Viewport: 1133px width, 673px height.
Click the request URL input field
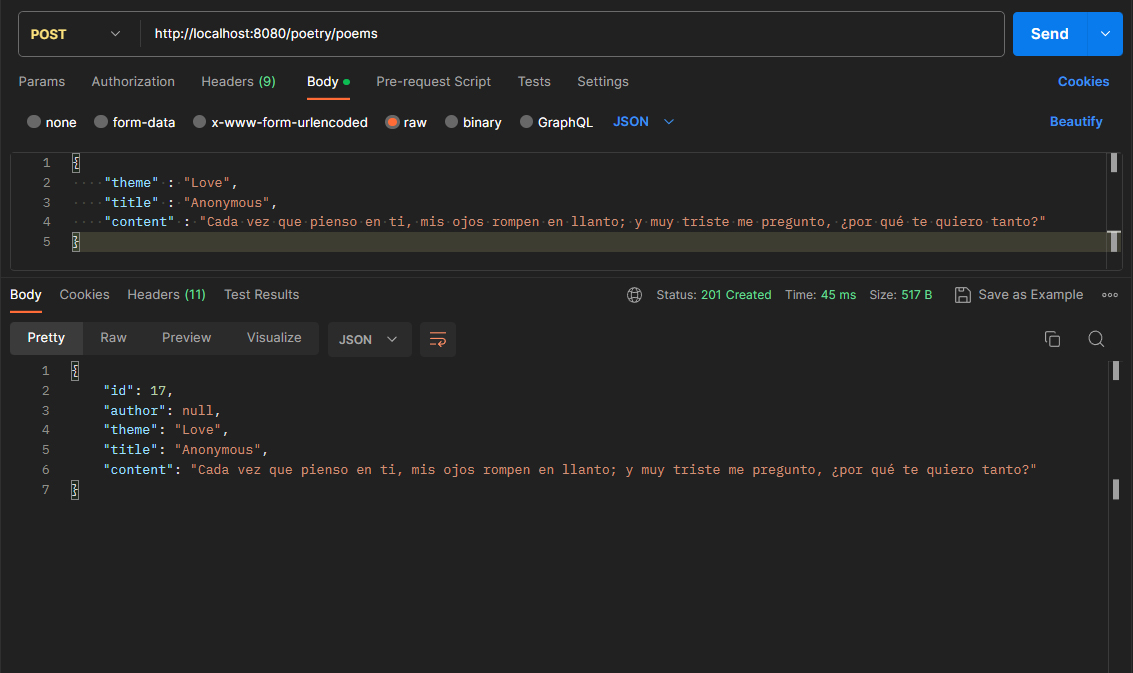pyautogui.click(x=571, y=34)
